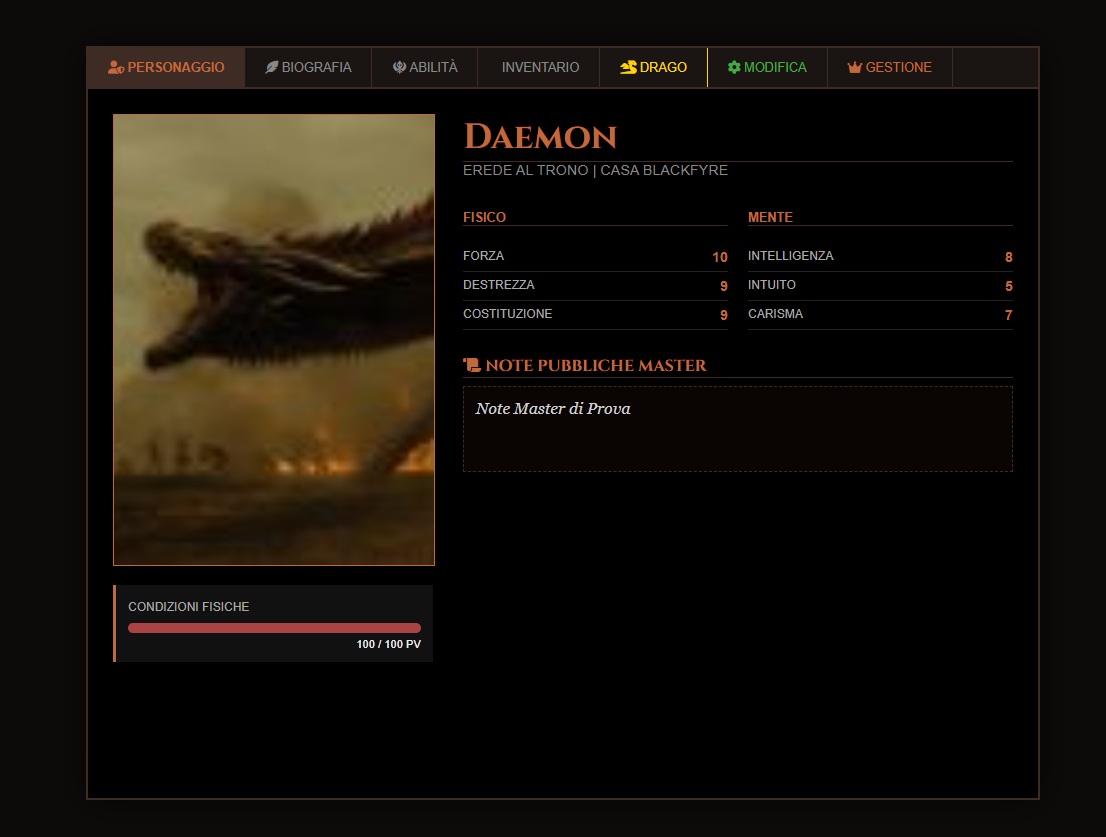Open the Gestione tab
The height and width of the screenshot is (837, 1106).
[889, 68]
